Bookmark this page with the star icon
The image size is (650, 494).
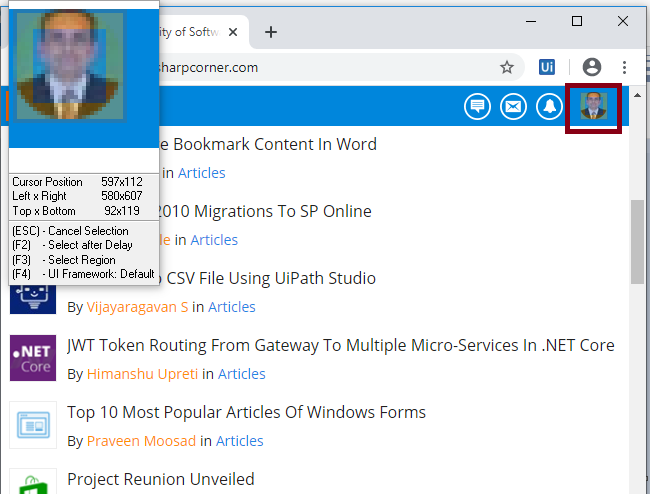(507, 67)
